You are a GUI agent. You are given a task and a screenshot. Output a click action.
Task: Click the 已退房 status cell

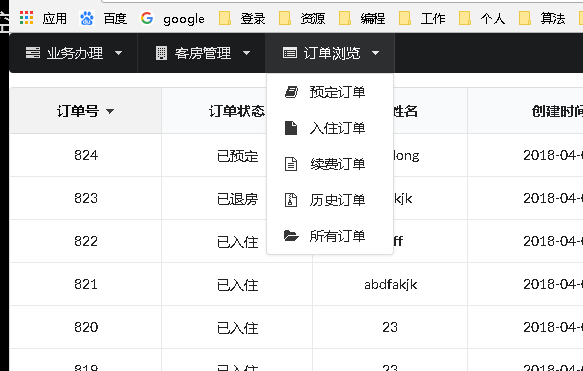(x=238, y=199)
